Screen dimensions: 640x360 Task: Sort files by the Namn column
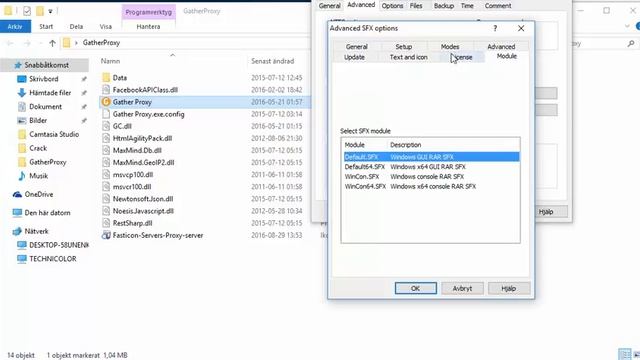[x=110, y=61]
